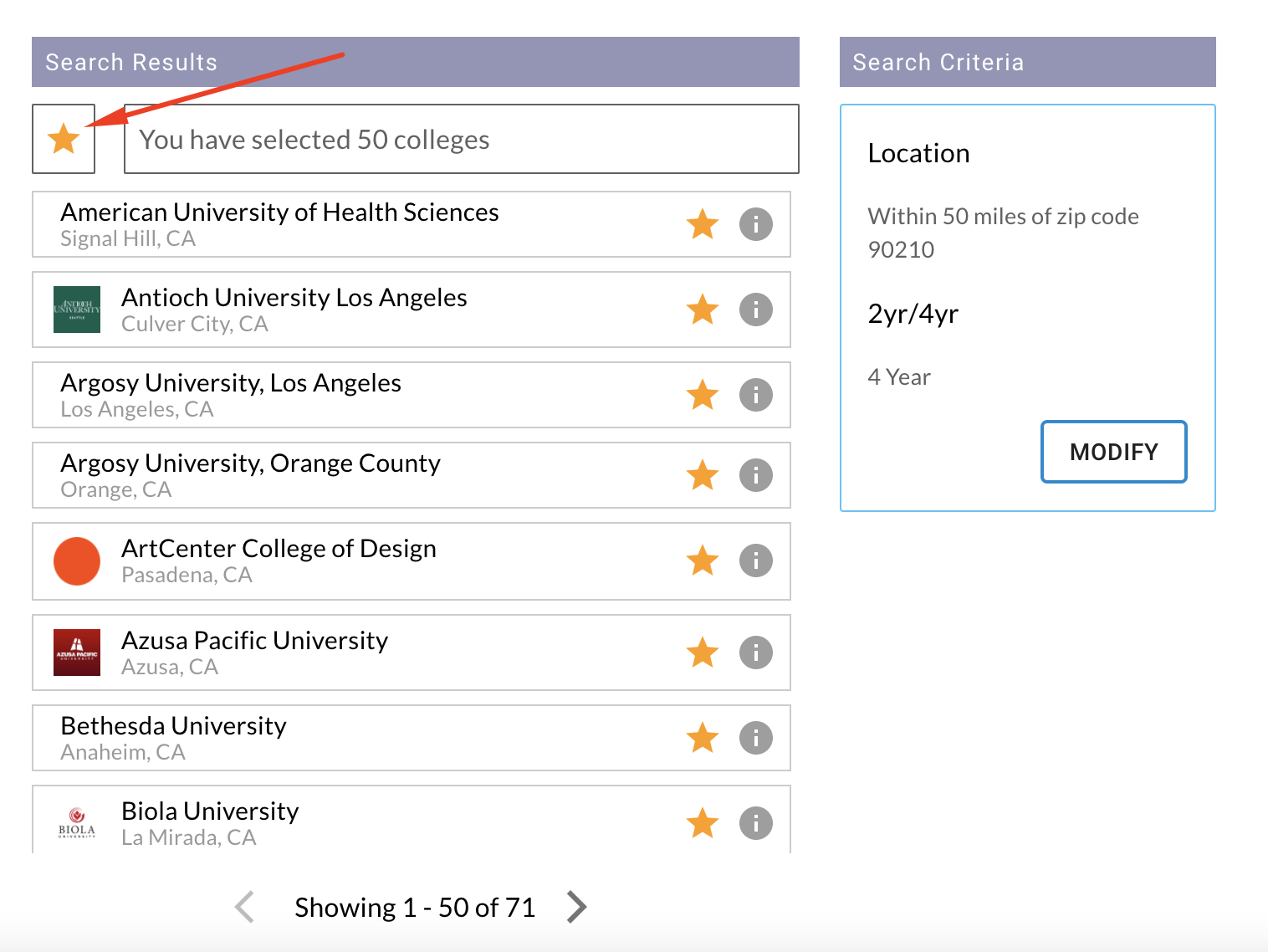1268x952 pixels.
Task: Open Antioch University Los Angeles name
Action: (294, 298)
